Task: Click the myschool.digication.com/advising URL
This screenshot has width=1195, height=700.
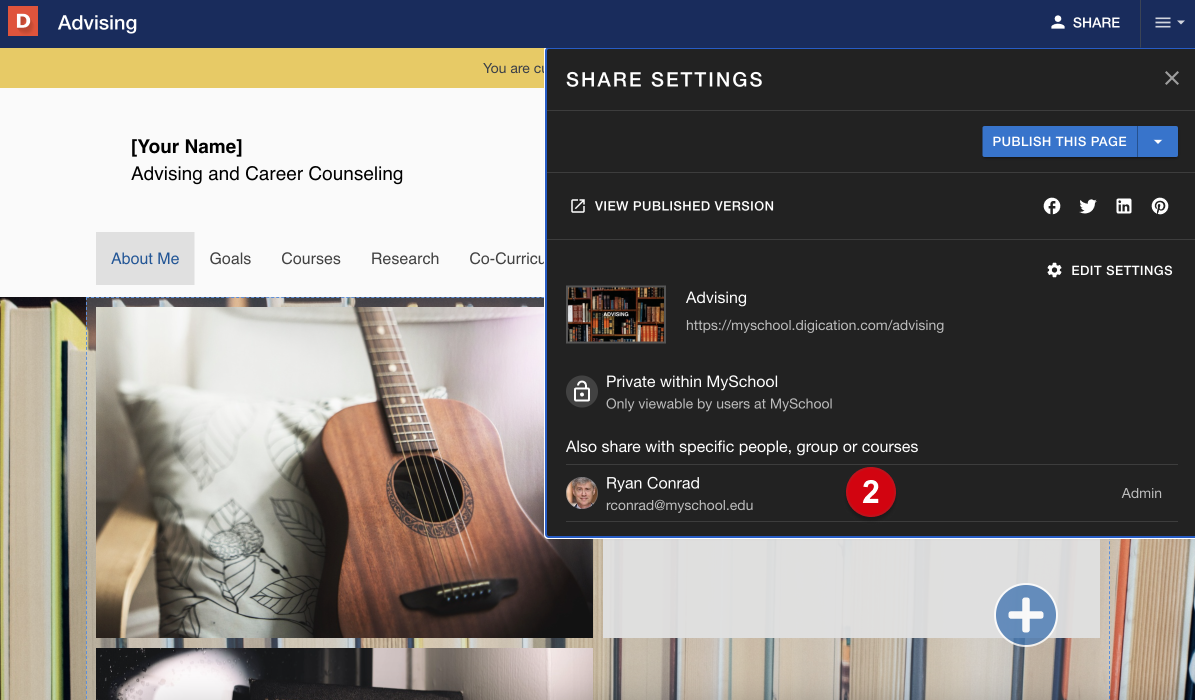Action: (x=815, y=326)
